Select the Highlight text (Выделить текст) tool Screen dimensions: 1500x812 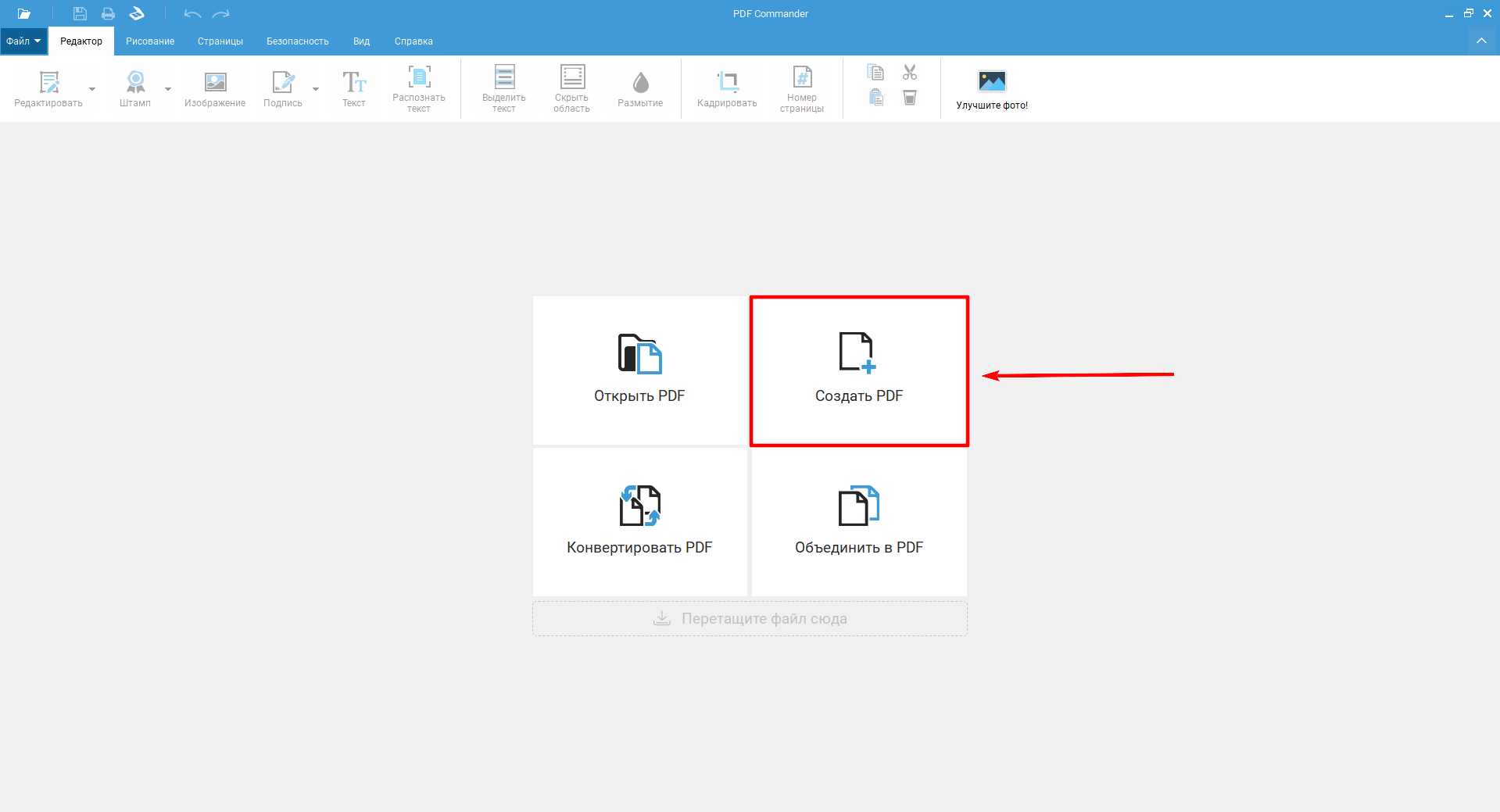pos(504,77)
